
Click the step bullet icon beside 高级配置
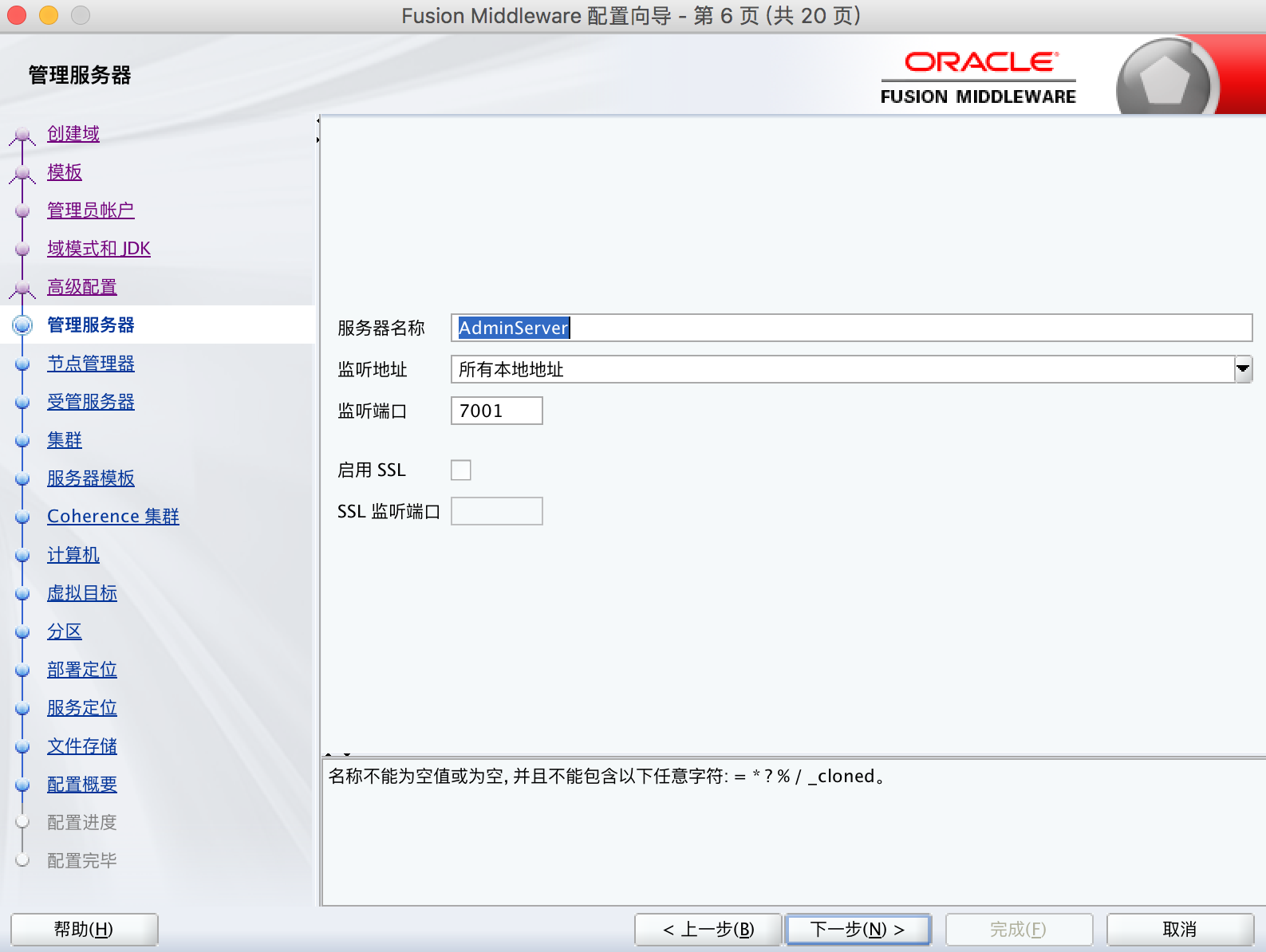[x=22, y=288]
